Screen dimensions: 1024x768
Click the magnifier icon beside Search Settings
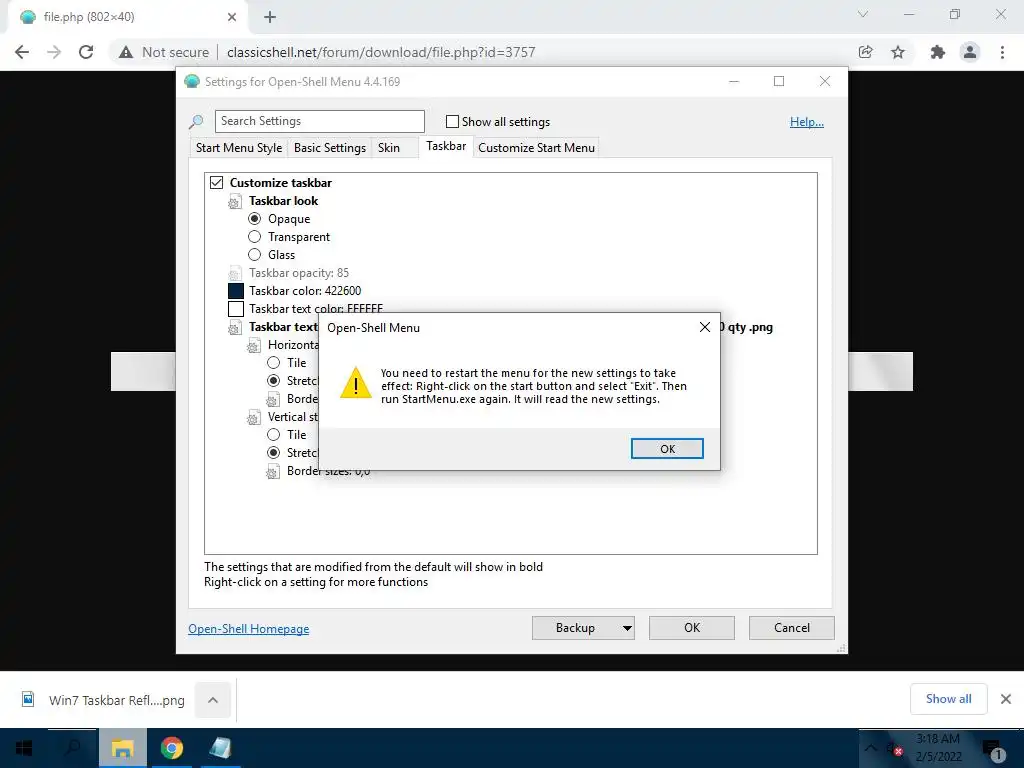[x=196, y=121]
